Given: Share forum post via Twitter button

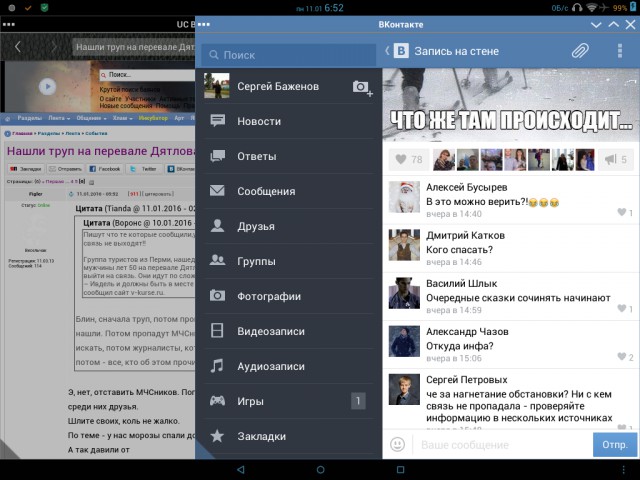Looking at the screenshot, I should pos(144,169).
